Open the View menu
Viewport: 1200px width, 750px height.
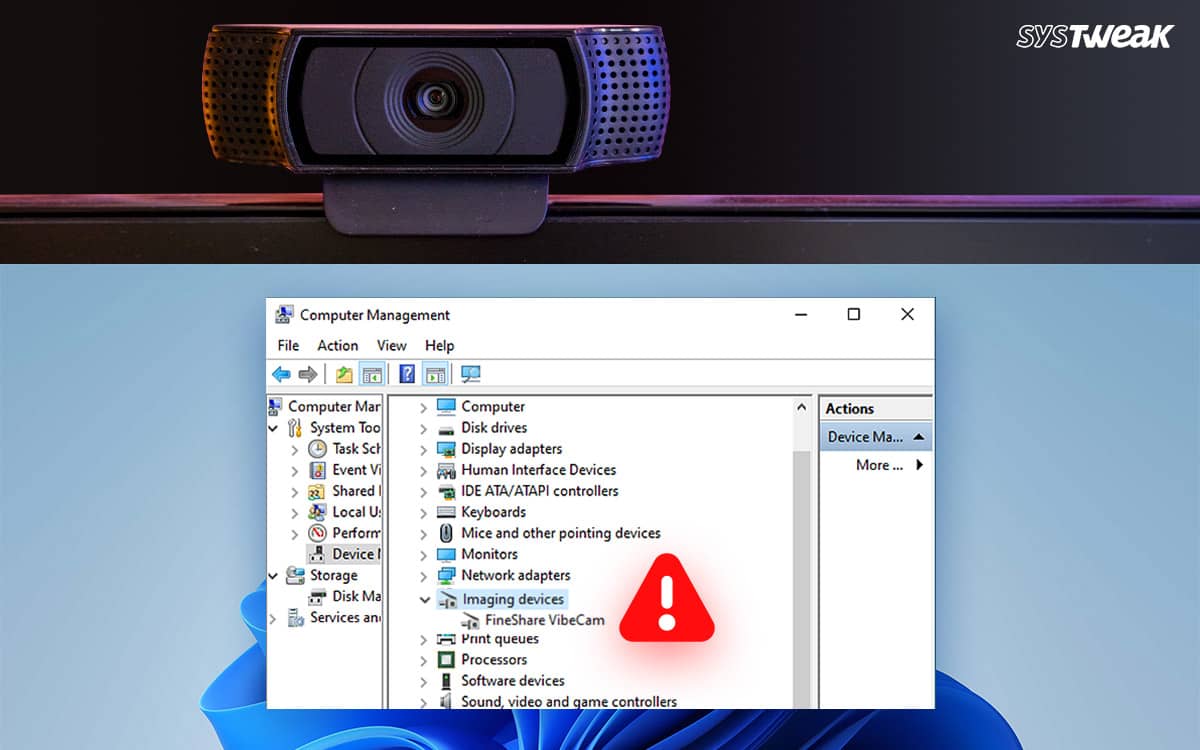click(391, 345)
